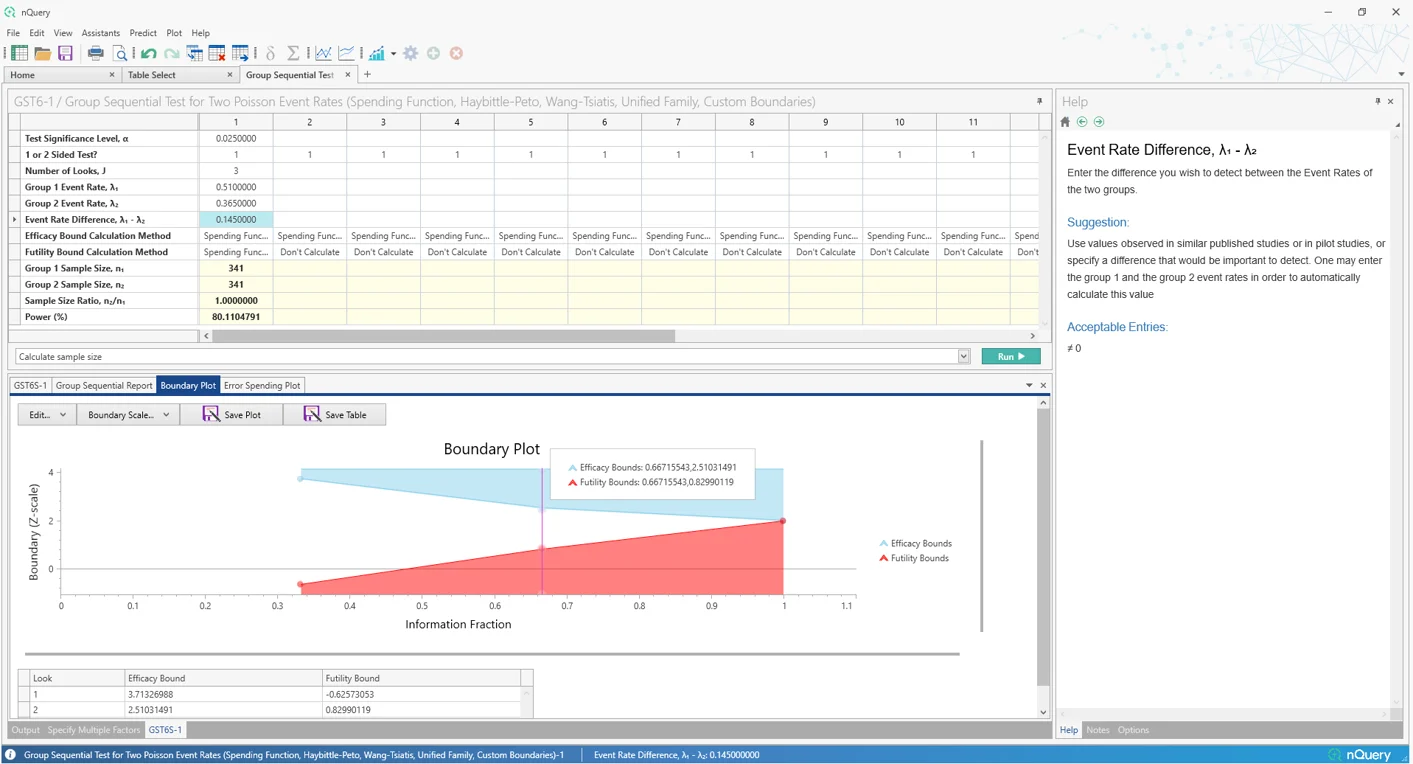
Task: Pin or unpin the Help panel
Action: tap(1377, 101)
